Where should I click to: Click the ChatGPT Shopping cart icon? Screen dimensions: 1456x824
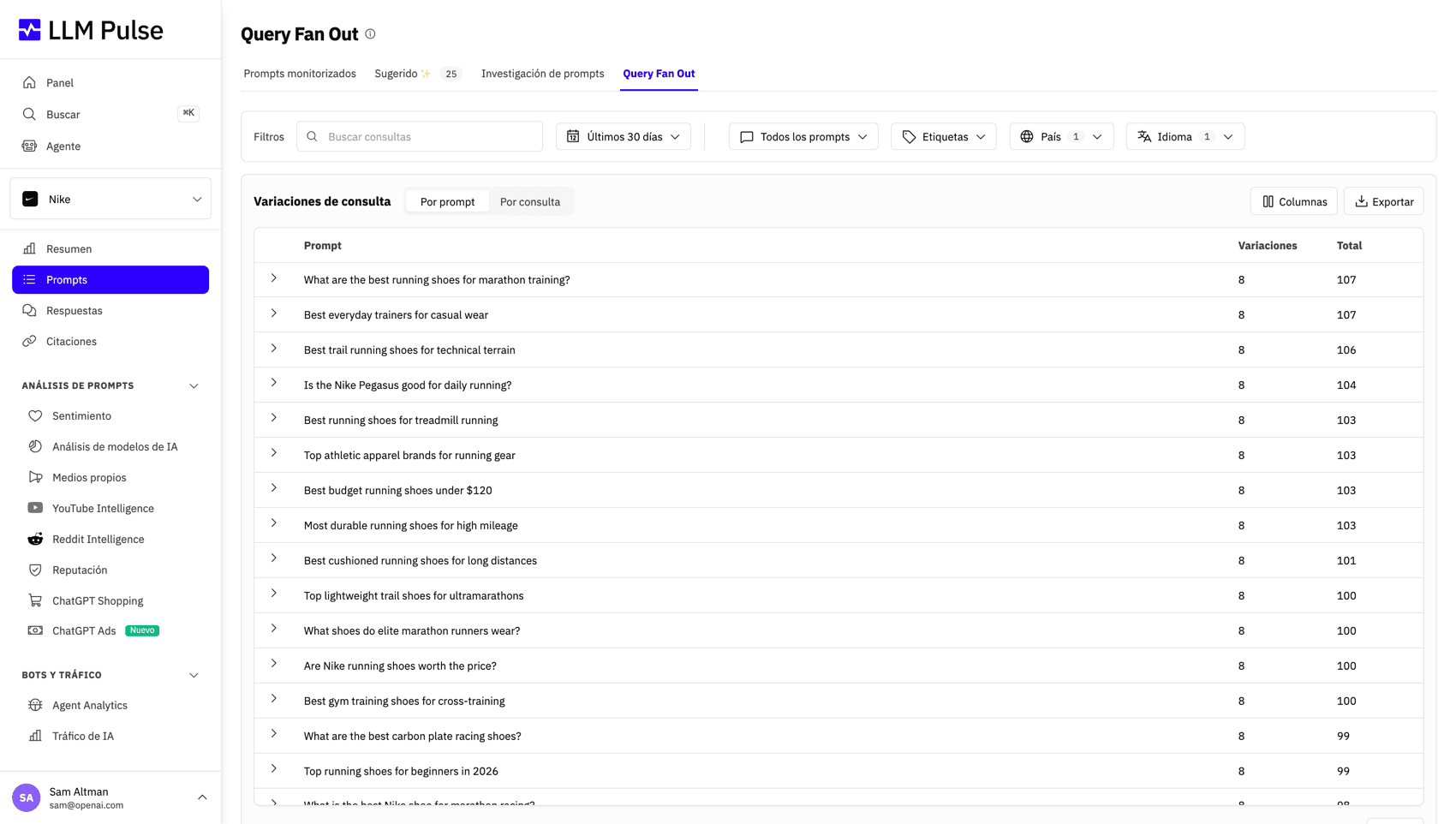coord(35,600)
